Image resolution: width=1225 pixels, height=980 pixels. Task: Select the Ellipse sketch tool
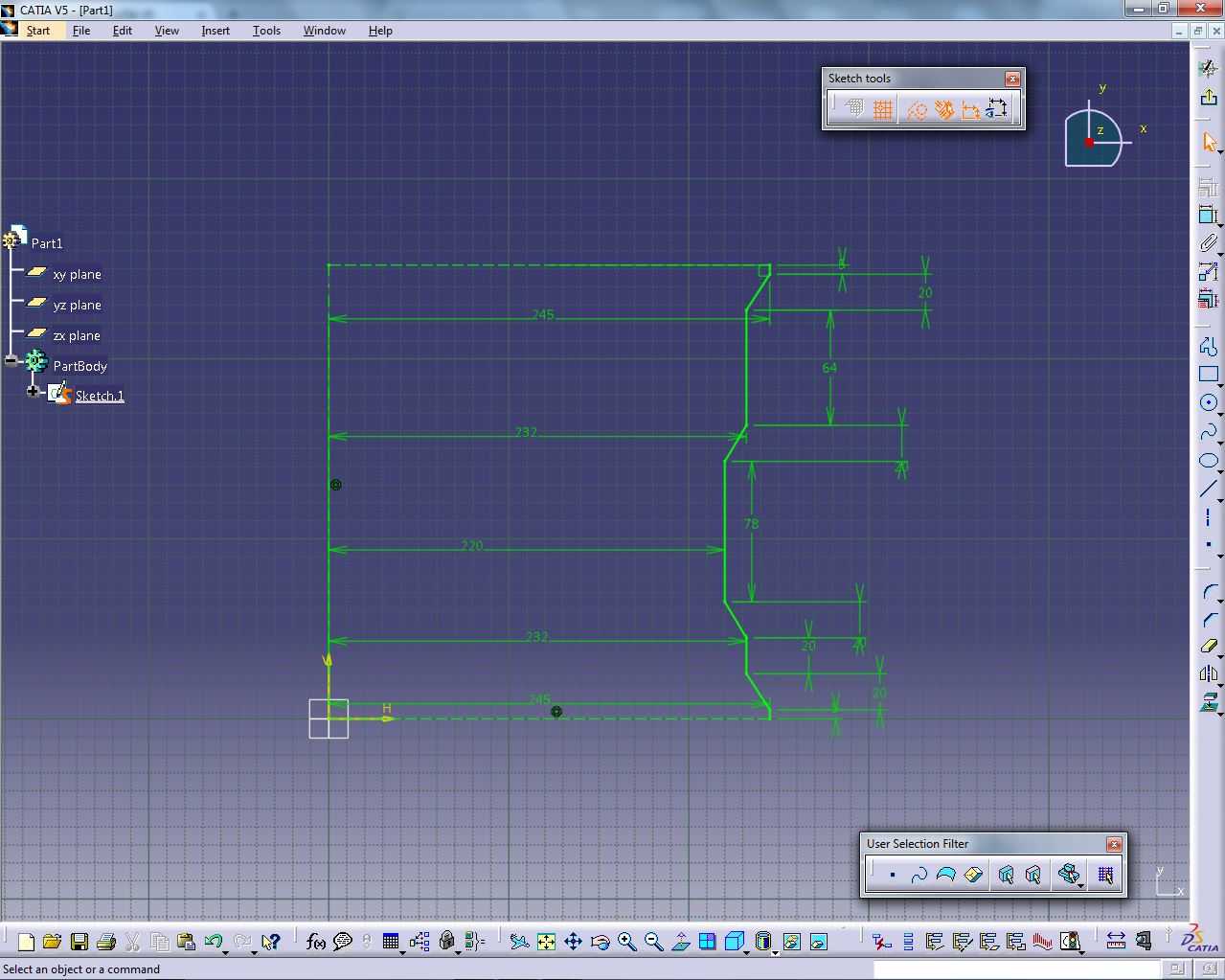tap(1209, 461)
